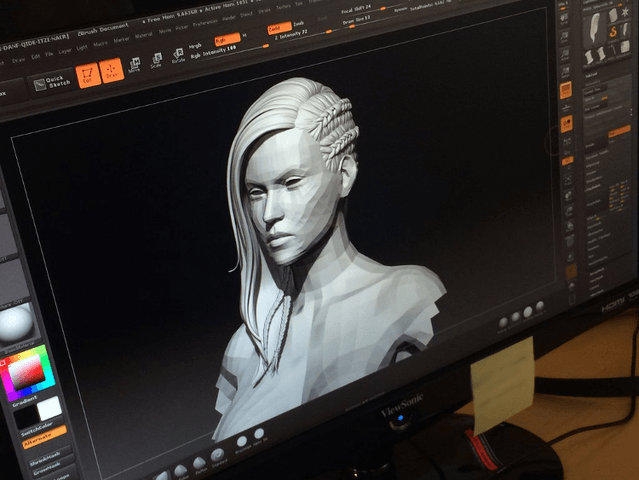Open the Macro menu
The height and width of the screenshot is (480, 639).
coord(100,44)
